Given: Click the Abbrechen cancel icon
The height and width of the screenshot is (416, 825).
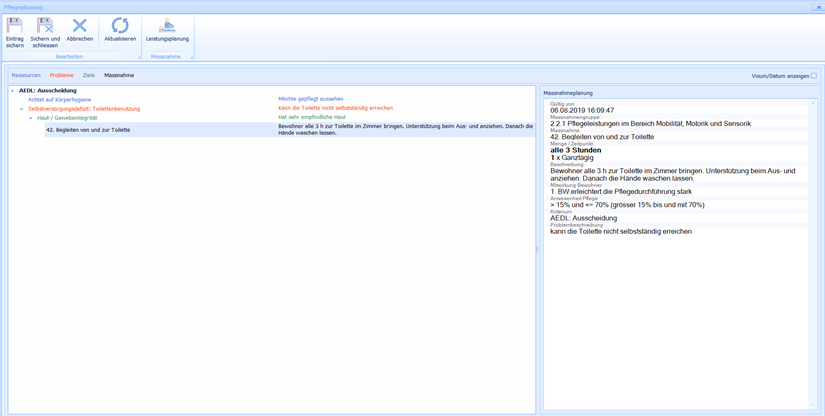Looking at the screenshot, I should tap(79, 26).
